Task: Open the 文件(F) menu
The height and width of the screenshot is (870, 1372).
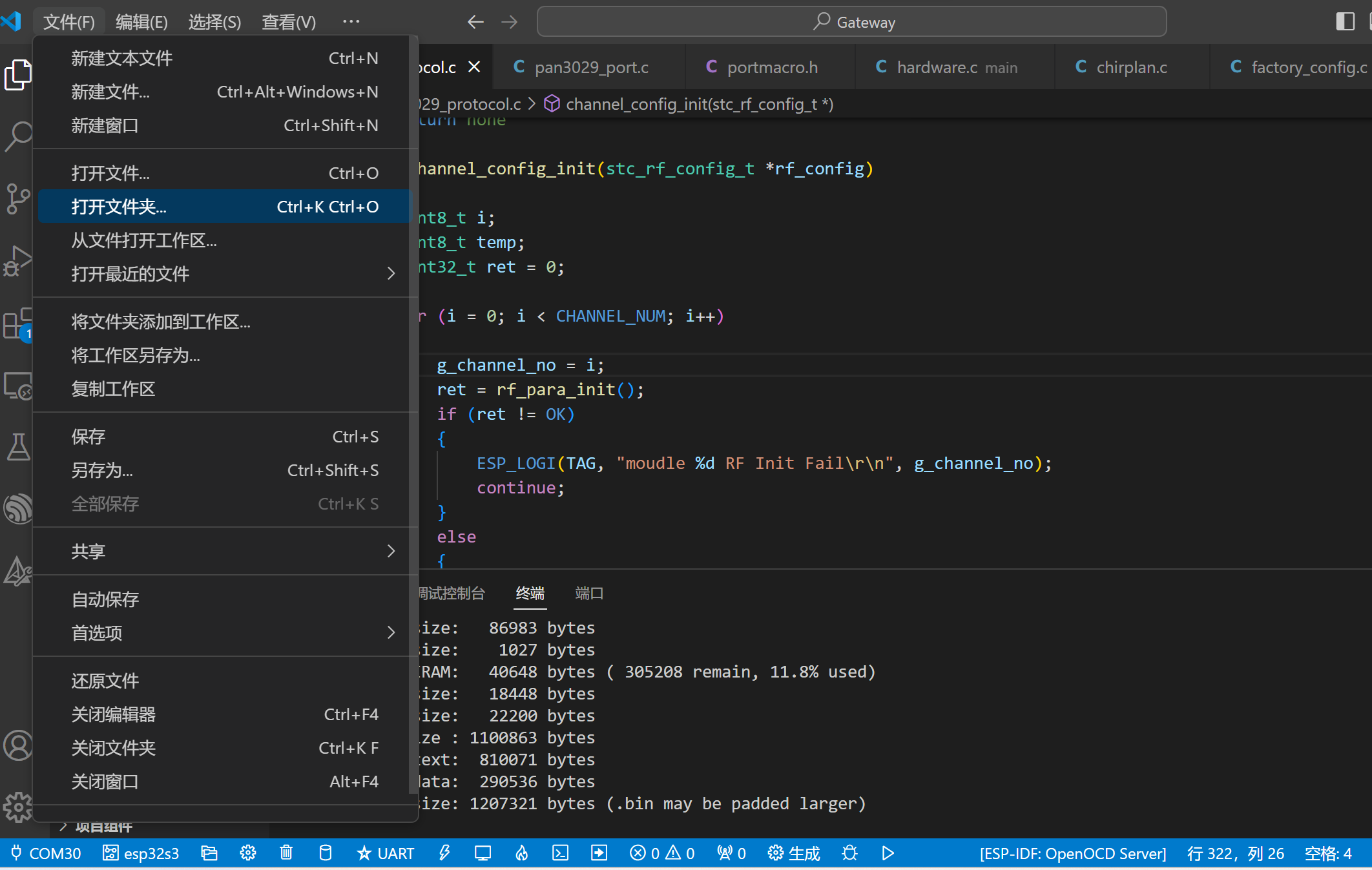Action: point(68,22)
